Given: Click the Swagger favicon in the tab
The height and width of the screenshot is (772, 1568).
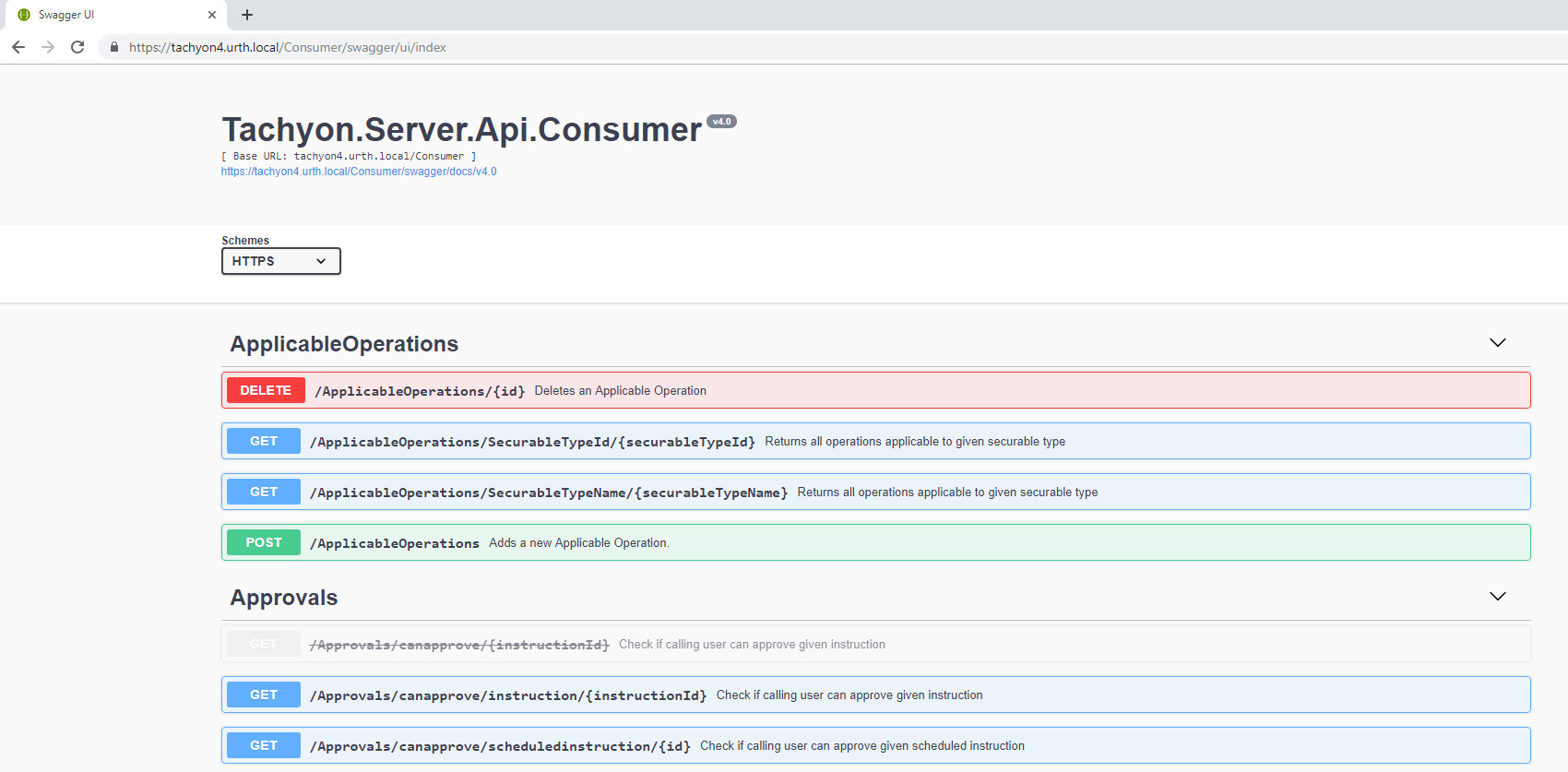Looking at the screenshot, I should click(x=24, y=15).
